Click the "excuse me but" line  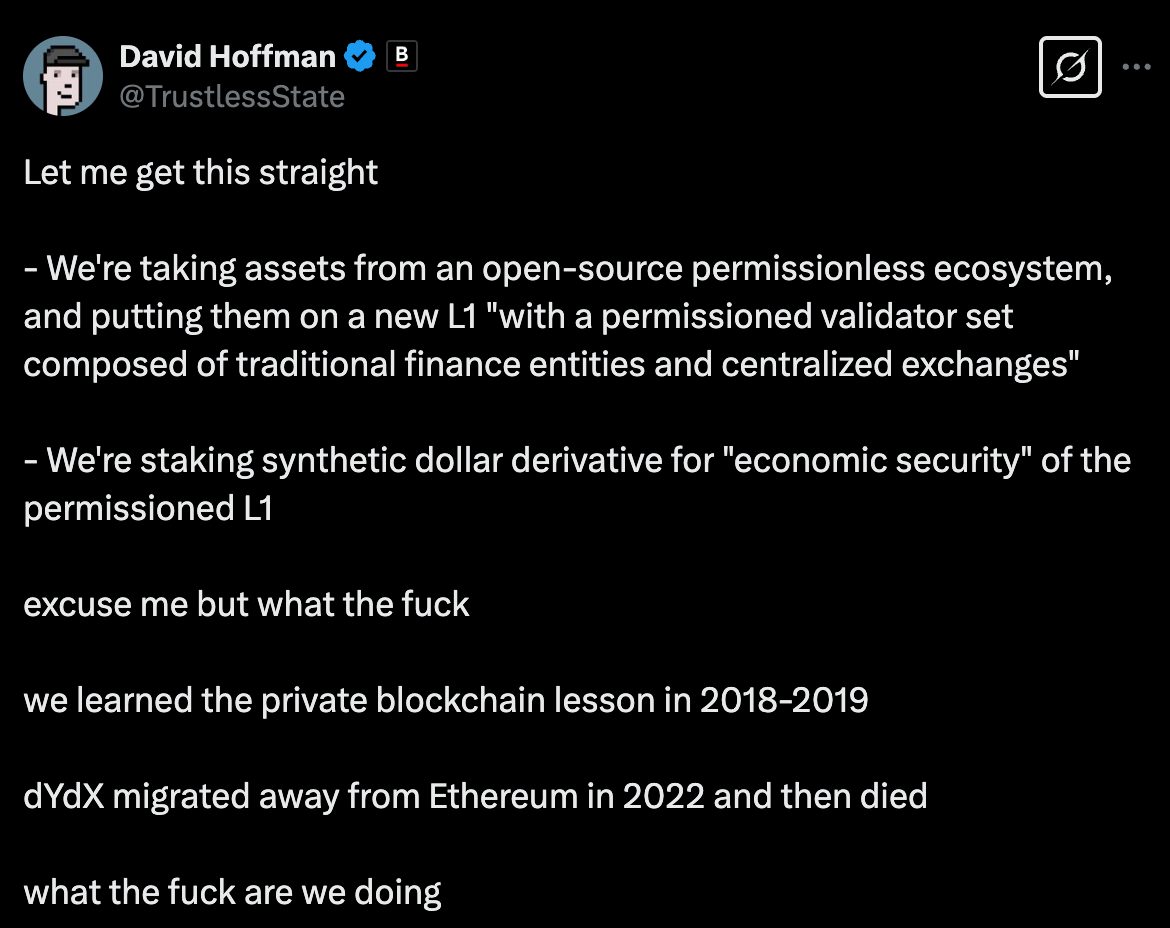pyautogui.click(x=246, y=605)
